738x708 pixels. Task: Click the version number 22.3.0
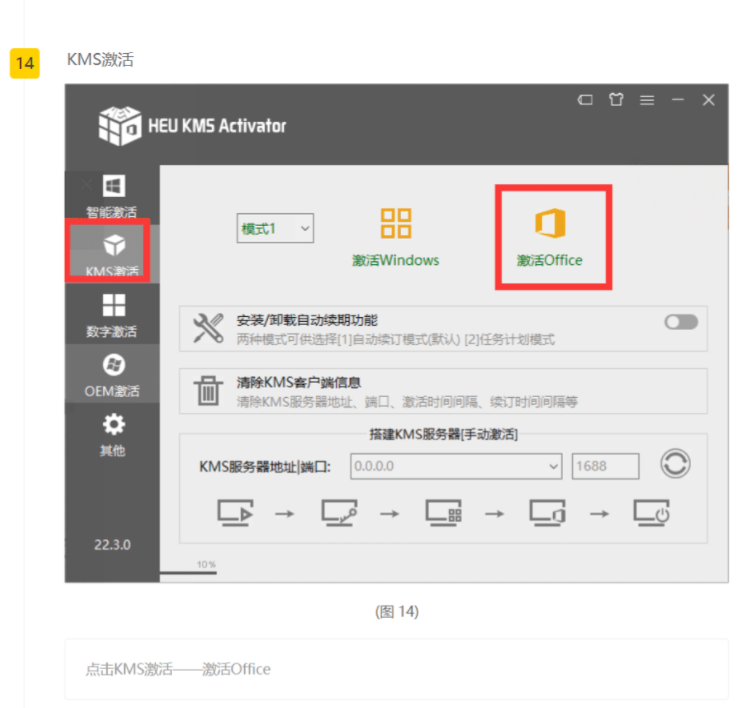click(x=112, y=545)
